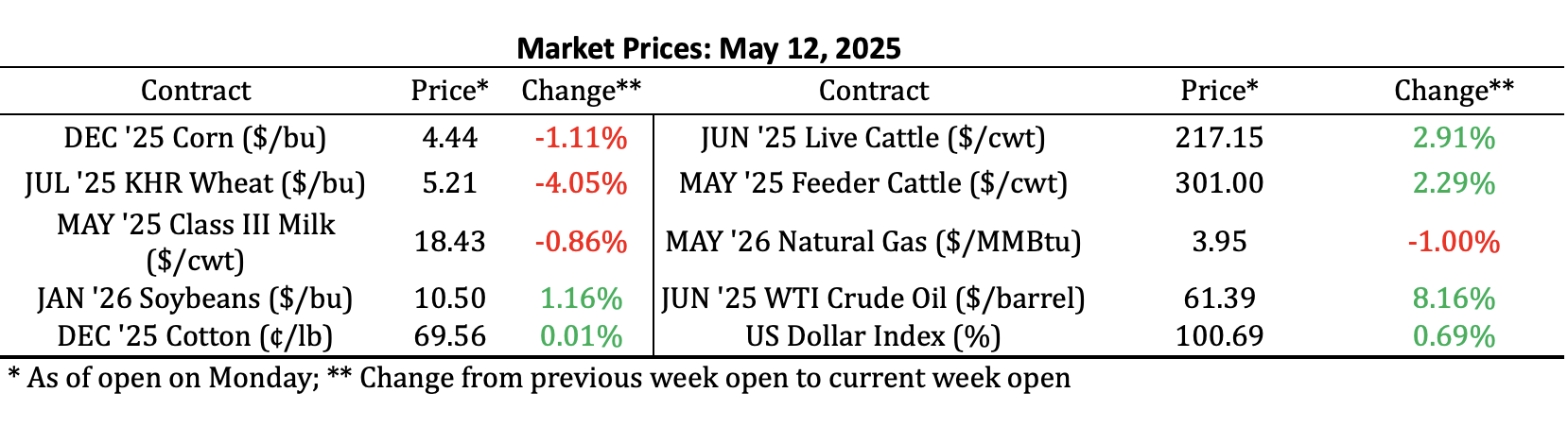This screenshot has width=1568, height=444.
Task: Select the corn price value 4.44
Action: pyautogui.click(x=450, y=138)
